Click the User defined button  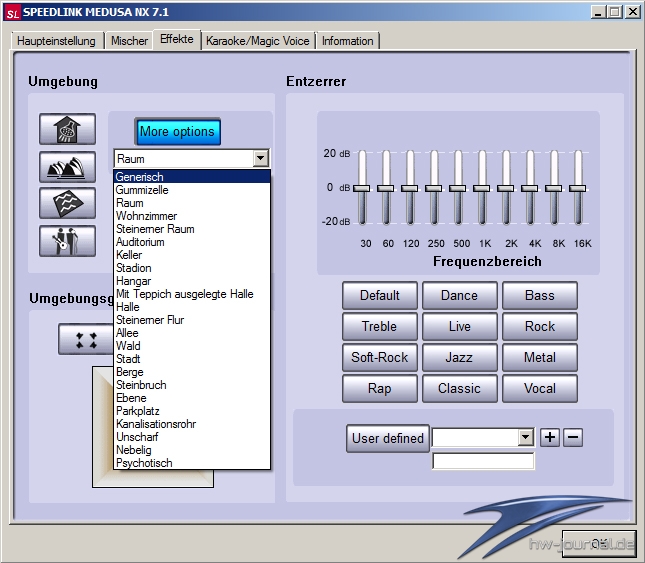(x=388, y=438)
